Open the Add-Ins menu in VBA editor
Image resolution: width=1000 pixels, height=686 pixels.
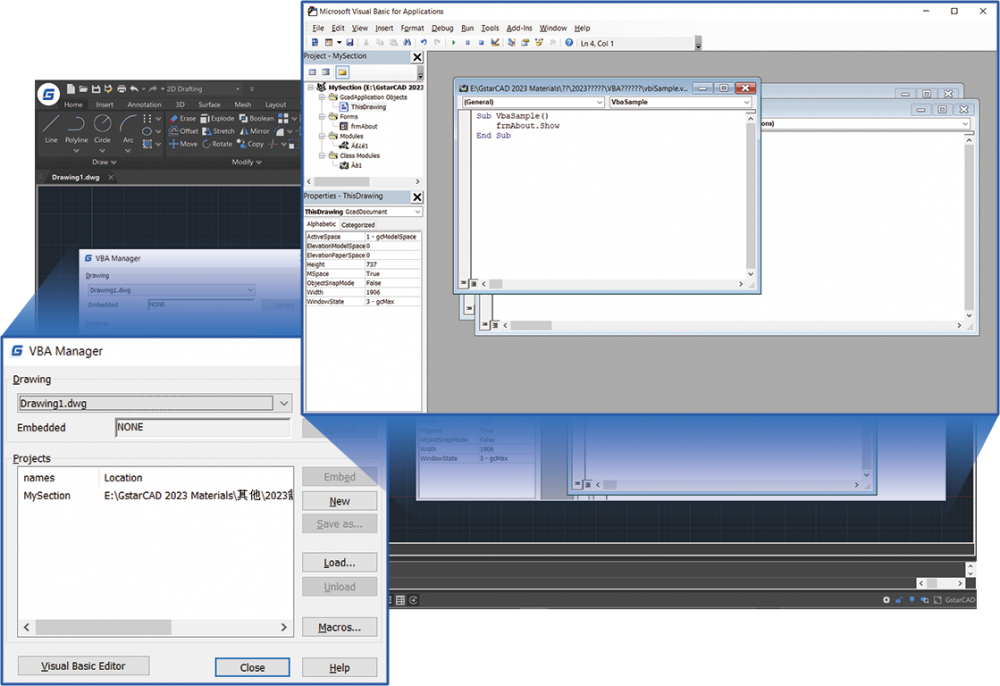point(519,28)
